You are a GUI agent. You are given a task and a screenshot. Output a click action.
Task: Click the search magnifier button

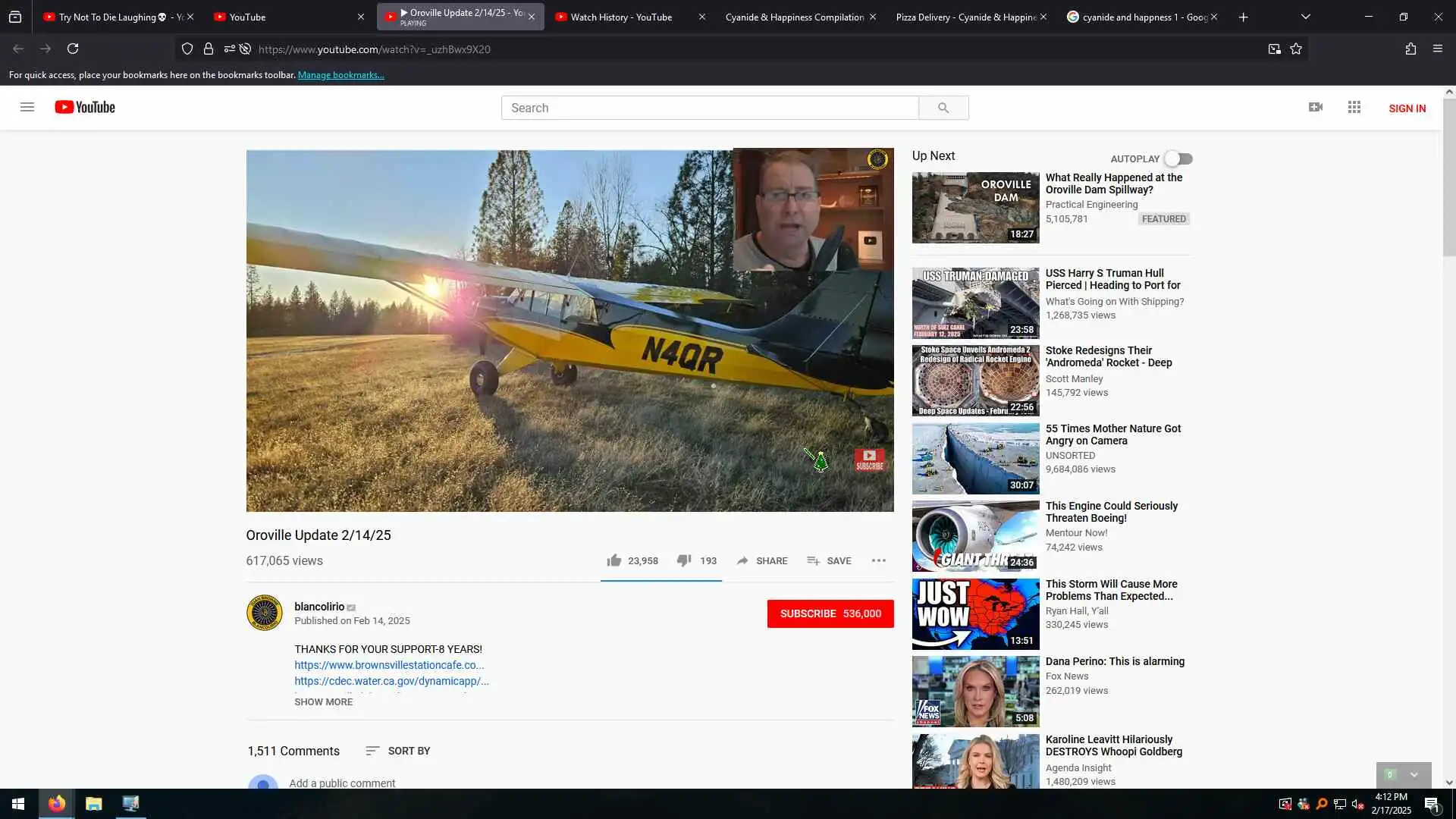[x=943, y=108]
